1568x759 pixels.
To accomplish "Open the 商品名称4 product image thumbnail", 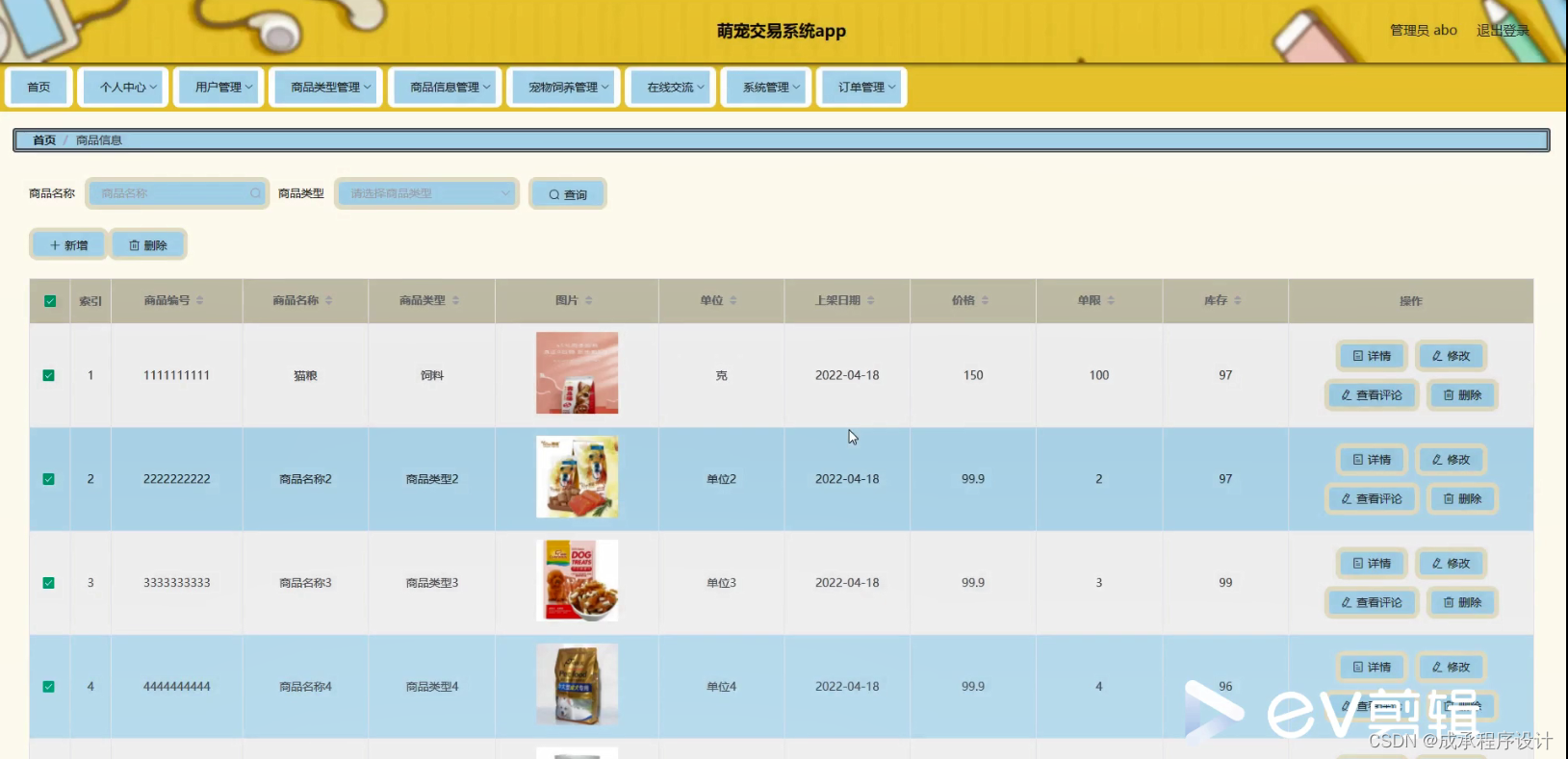I will coord(578,685).
